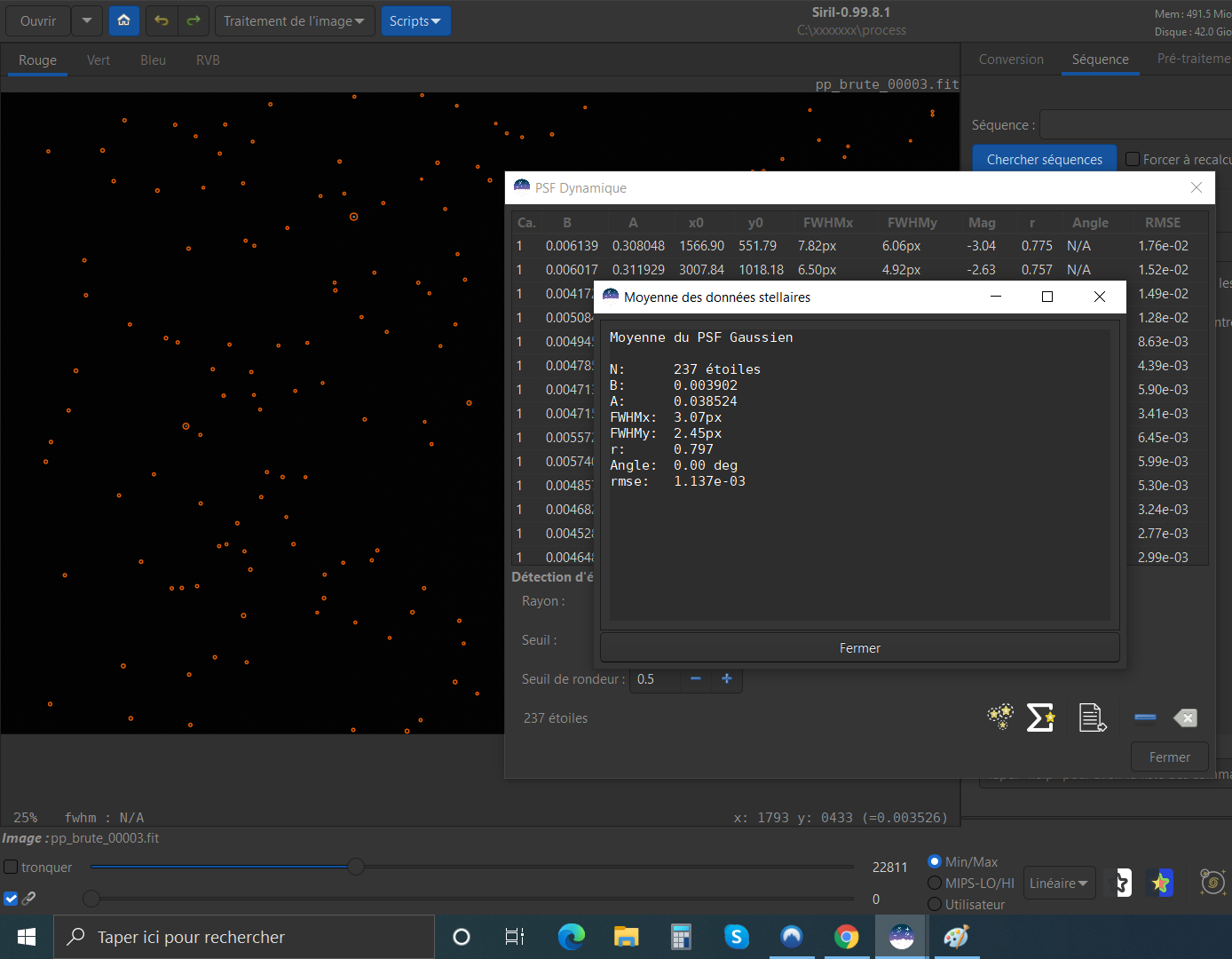Click the sigma star average icon
Image resolution: width=1232 pixels, height=959 pixels.
pyautogui.click(x=1040, y=717)
